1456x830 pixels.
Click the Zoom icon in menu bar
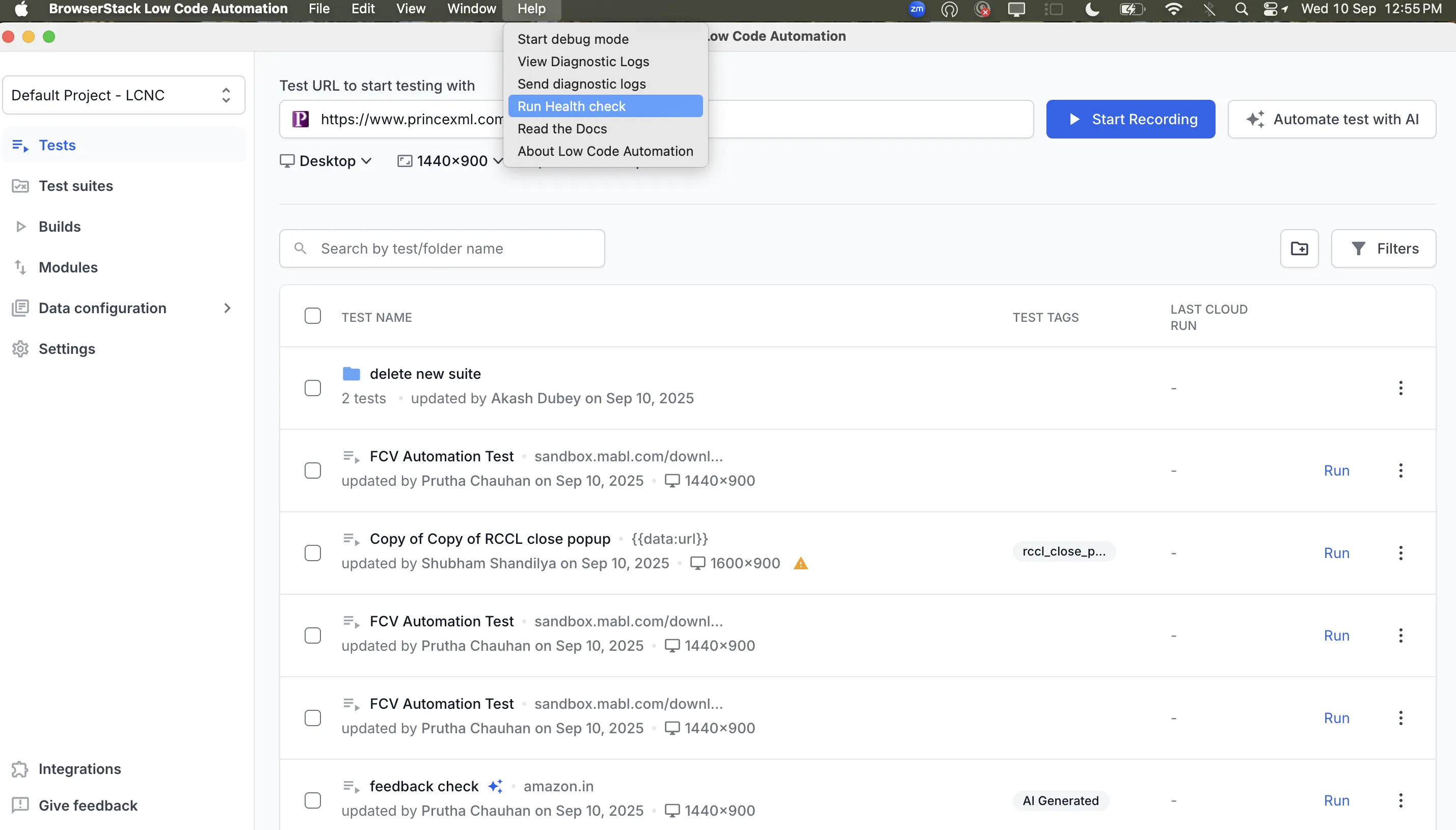tap(917, 9)
